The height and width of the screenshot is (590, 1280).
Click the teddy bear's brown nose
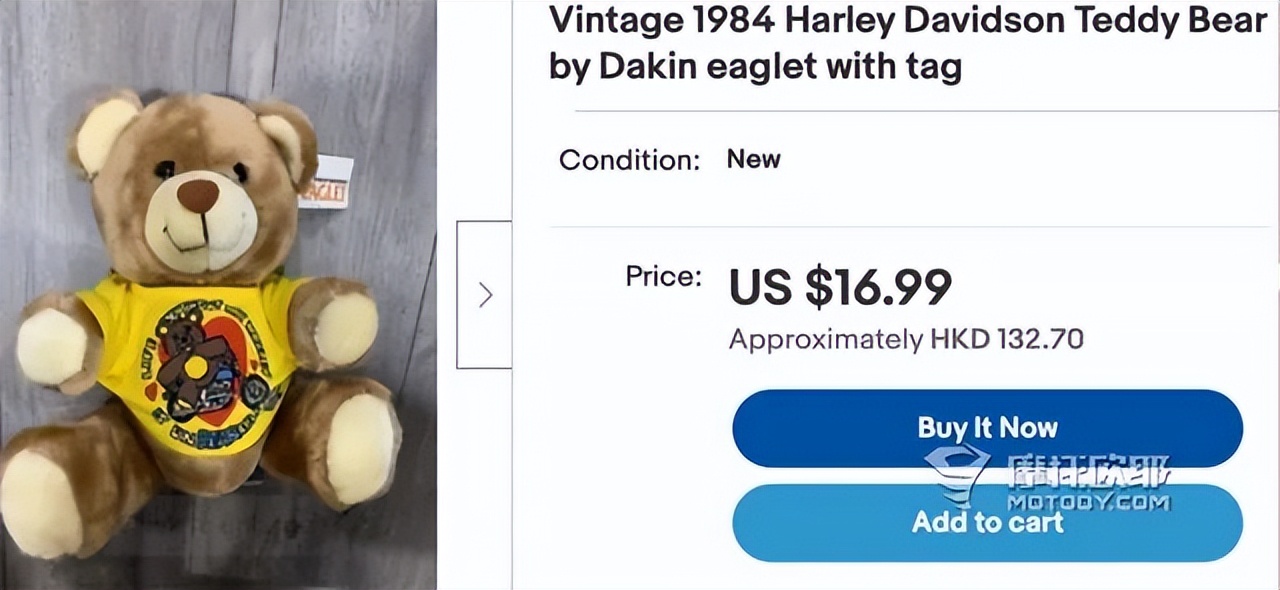click(198, 195)
